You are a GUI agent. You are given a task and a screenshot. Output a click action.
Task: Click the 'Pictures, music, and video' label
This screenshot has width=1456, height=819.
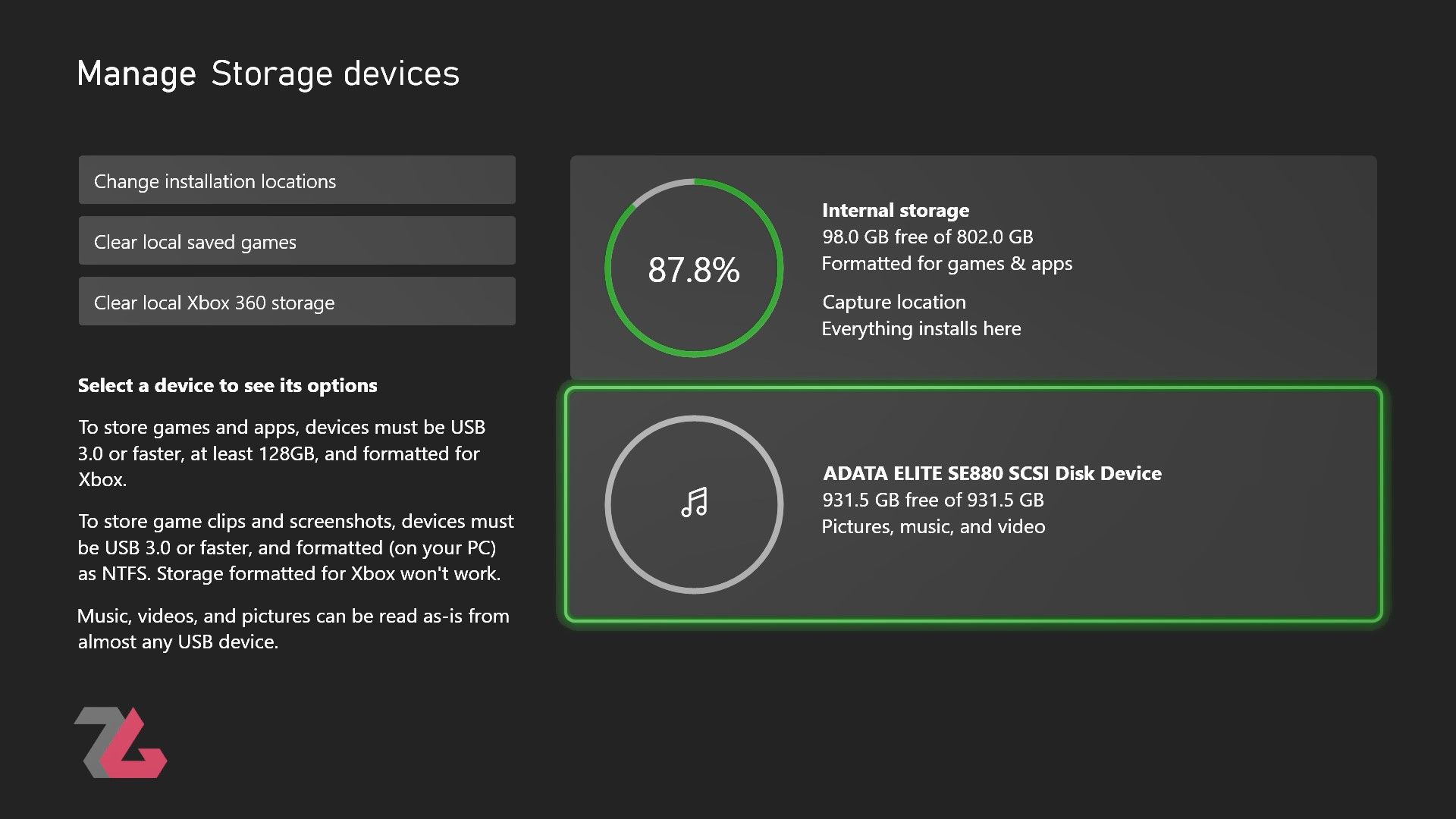[x=933, y=526]
